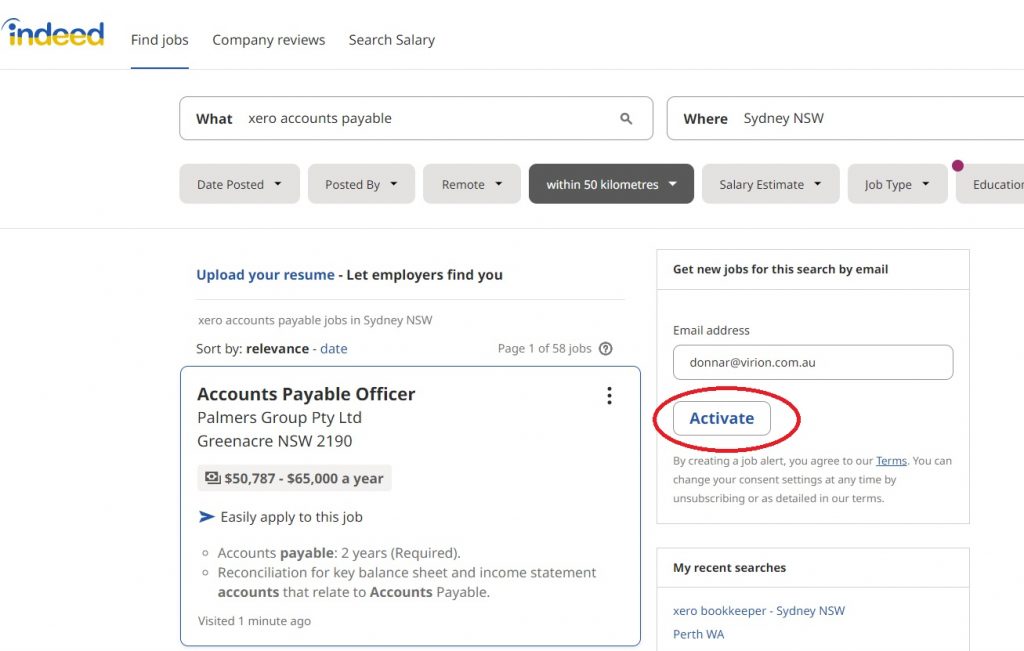
Task: Click the Visited 1 minute ago text
Action: [254, 621]
